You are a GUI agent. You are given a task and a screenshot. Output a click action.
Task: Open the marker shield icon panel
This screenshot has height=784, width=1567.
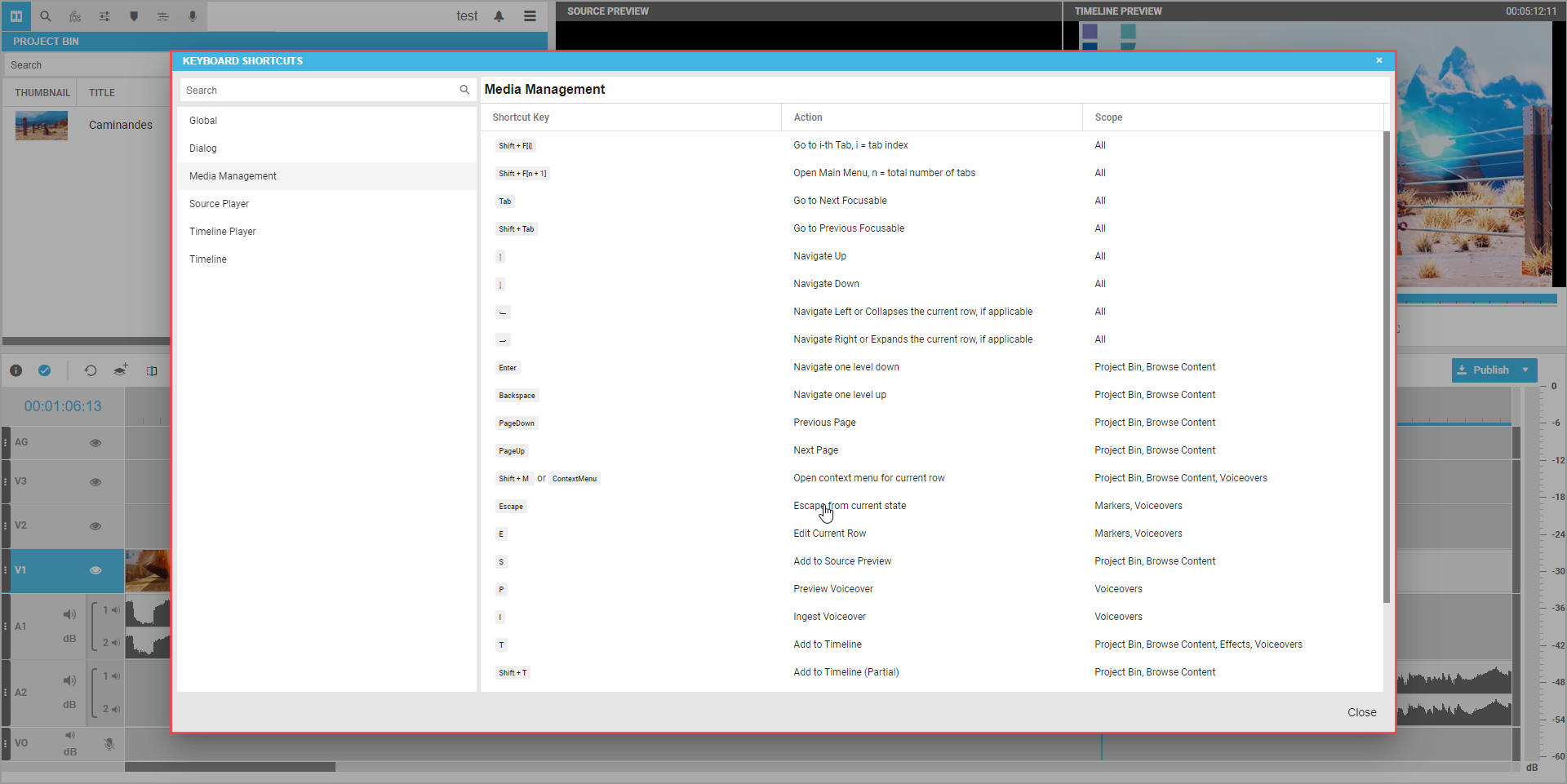point(134,16)
